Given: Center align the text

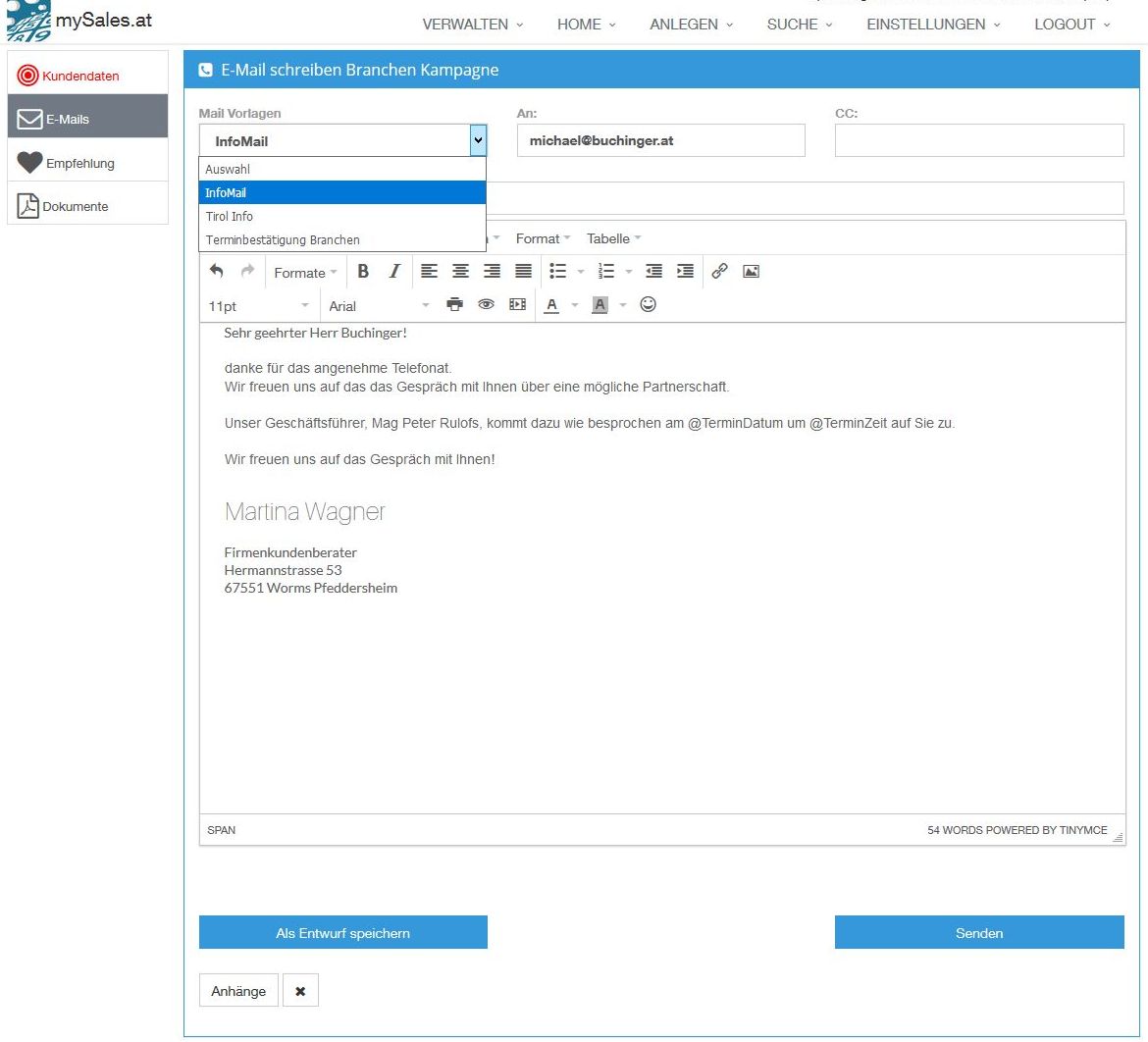Looking at the screenshot, I should (460, 272).
